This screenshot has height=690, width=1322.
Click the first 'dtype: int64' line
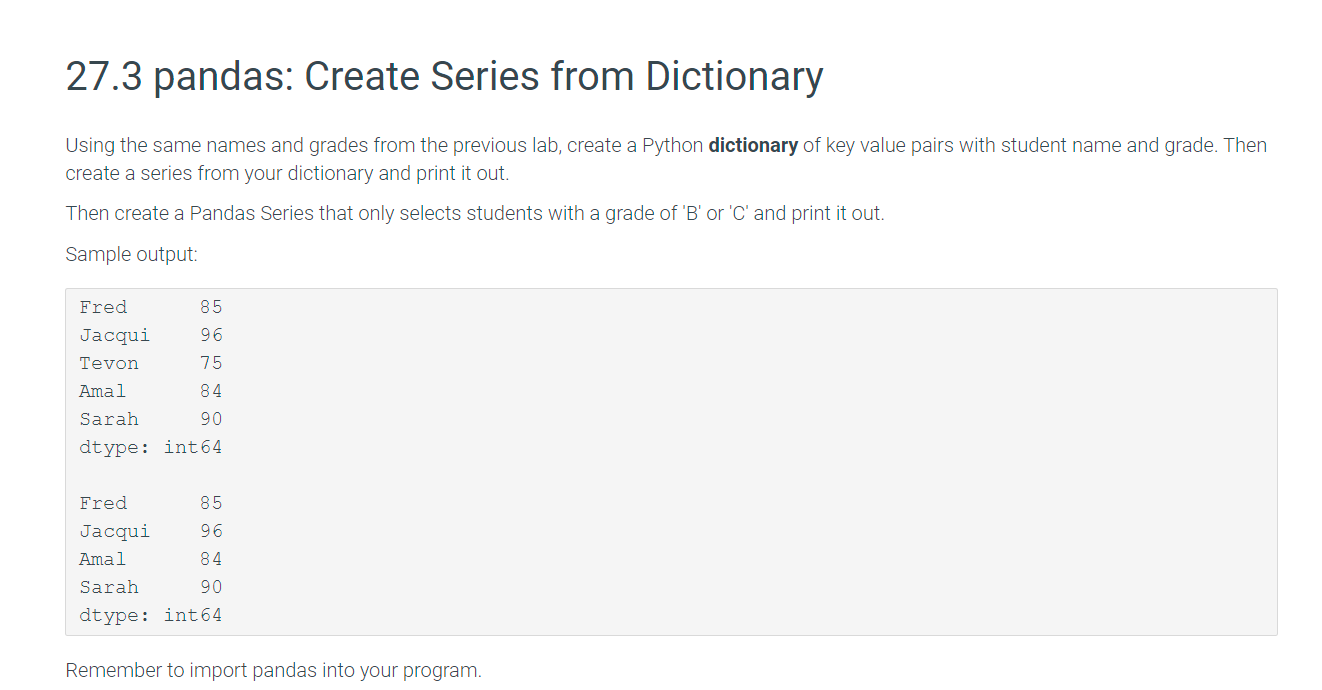tap(151, 447)
